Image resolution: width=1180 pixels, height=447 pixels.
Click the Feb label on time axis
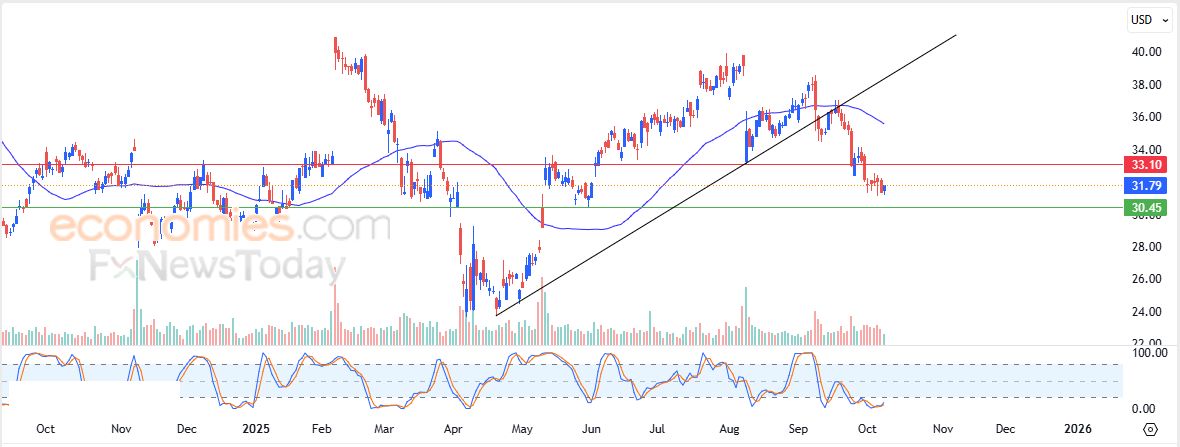click(321, 429)
